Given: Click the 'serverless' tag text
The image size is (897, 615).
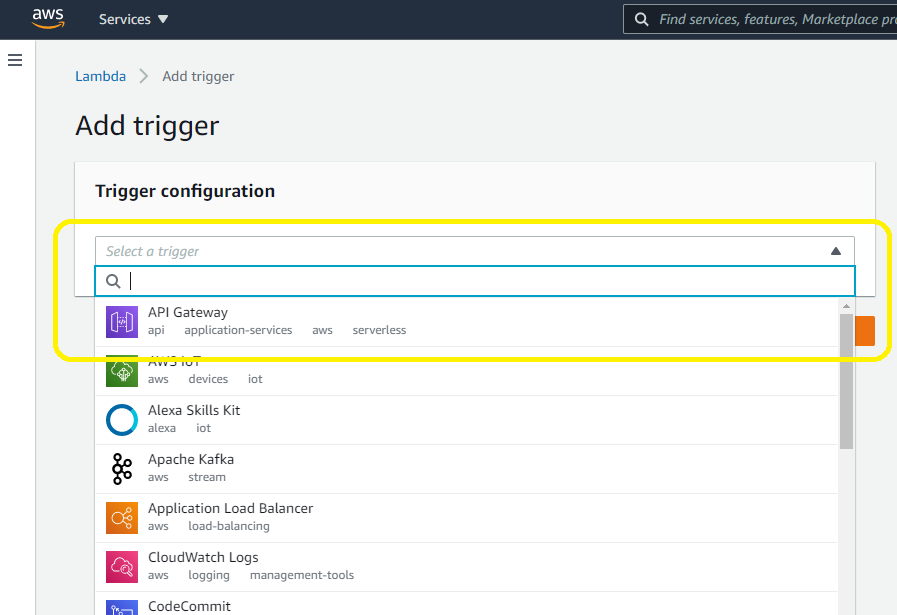Looking at the screenshot, I should click(379, 330).
